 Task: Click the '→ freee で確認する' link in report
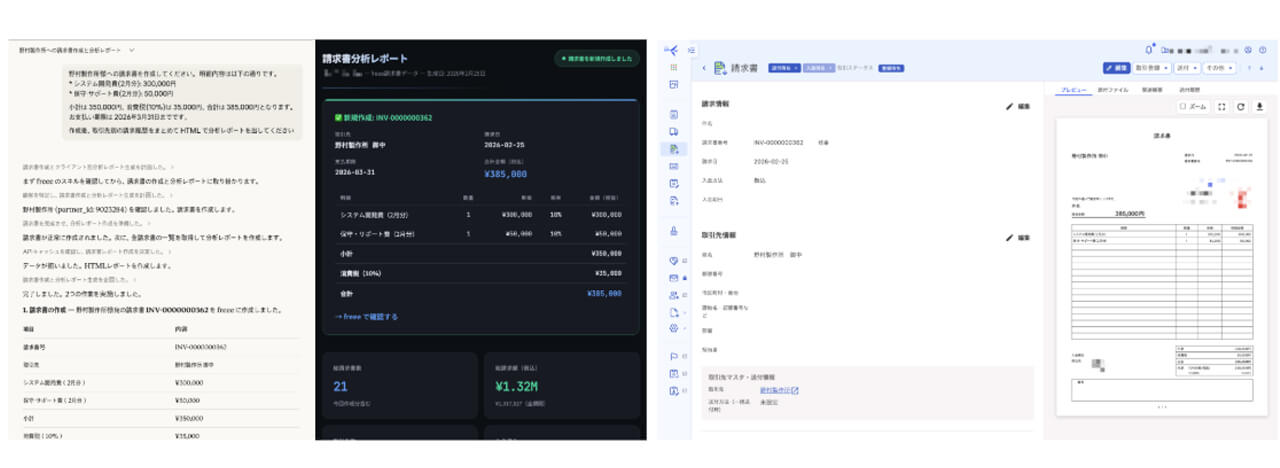click(x=367, y=316)
